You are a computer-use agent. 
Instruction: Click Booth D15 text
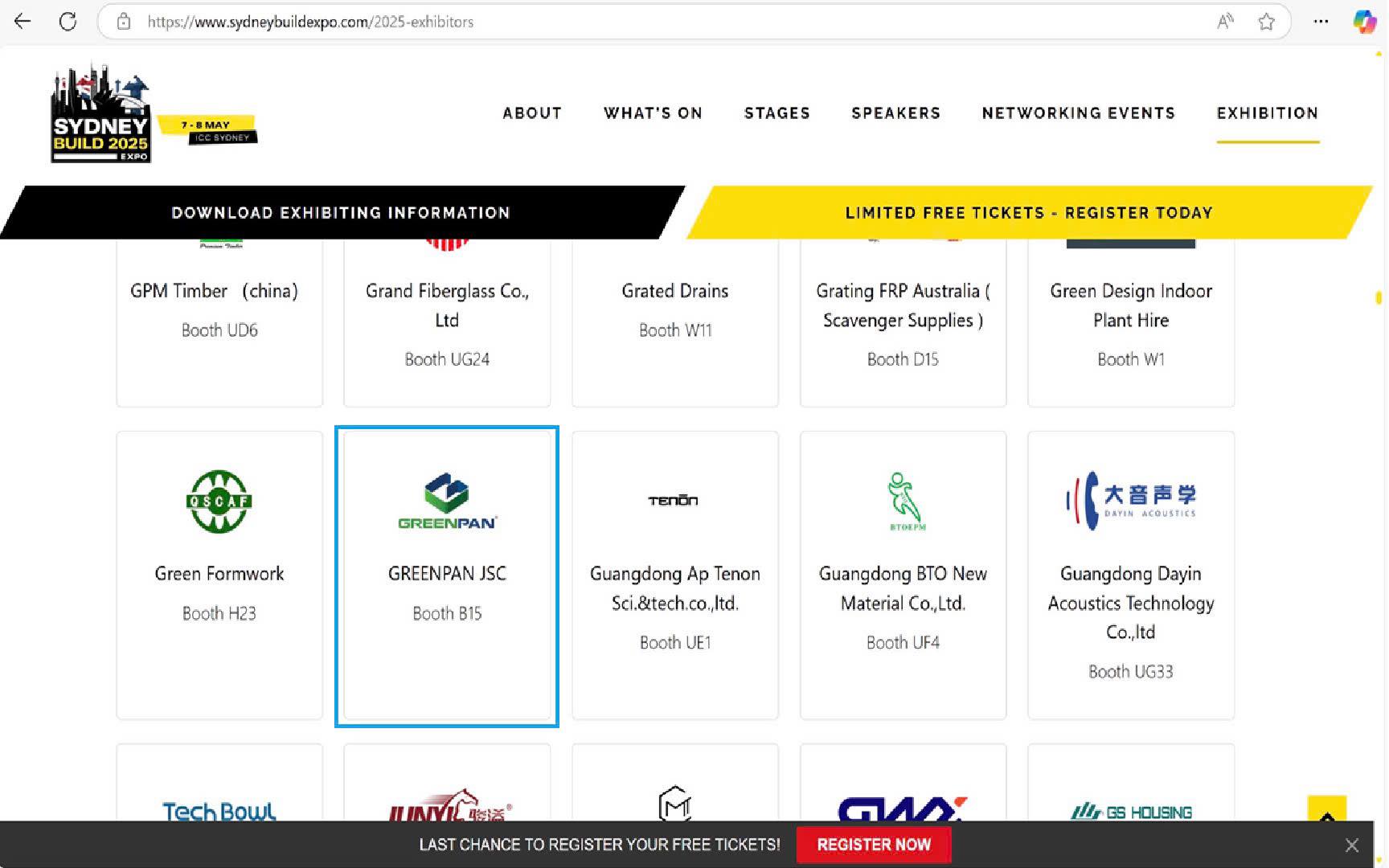point(903,359)
